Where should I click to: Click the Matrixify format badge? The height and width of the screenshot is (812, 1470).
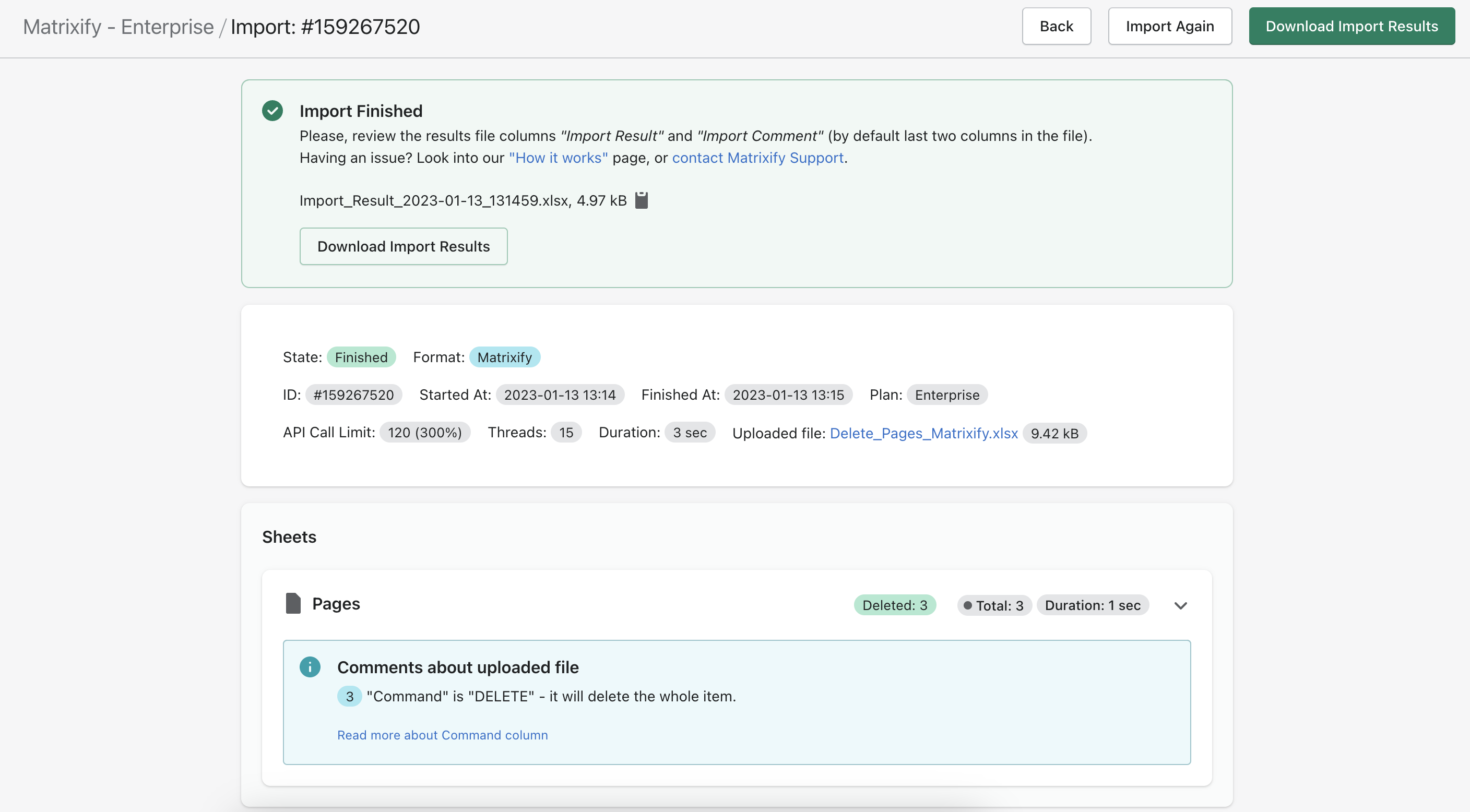coord(504,357)
